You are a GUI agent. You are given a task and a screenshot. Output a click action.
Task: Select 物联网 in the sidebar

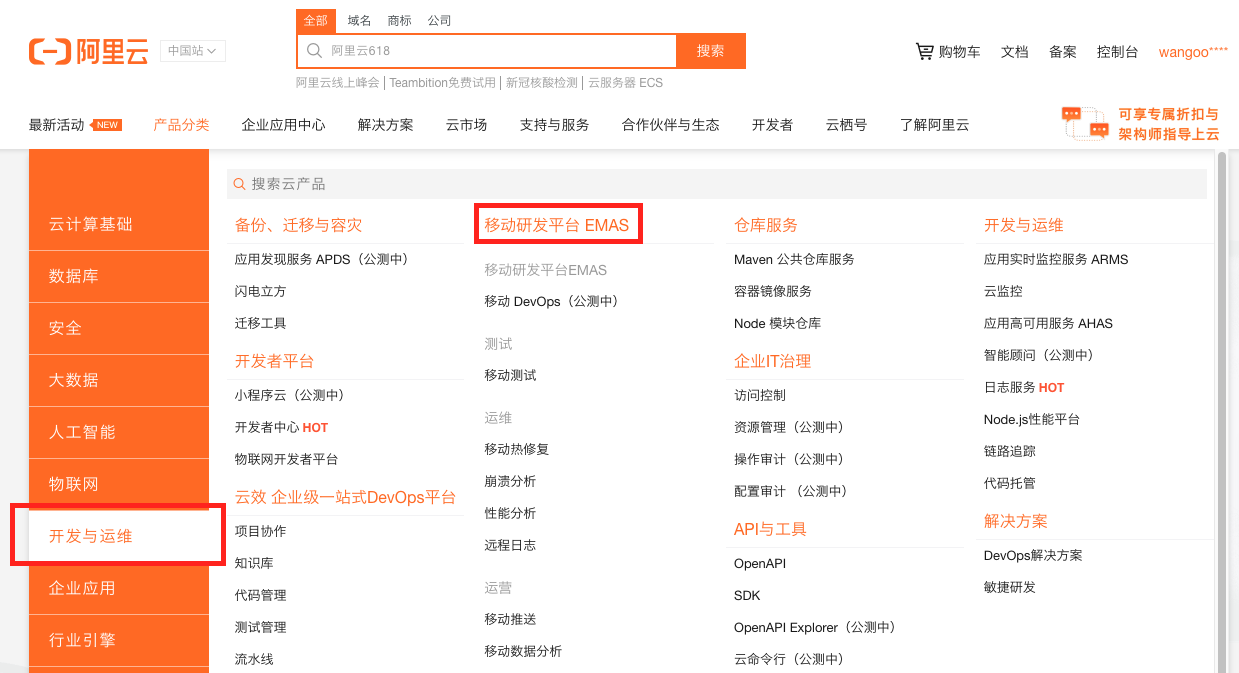[119, 484]
